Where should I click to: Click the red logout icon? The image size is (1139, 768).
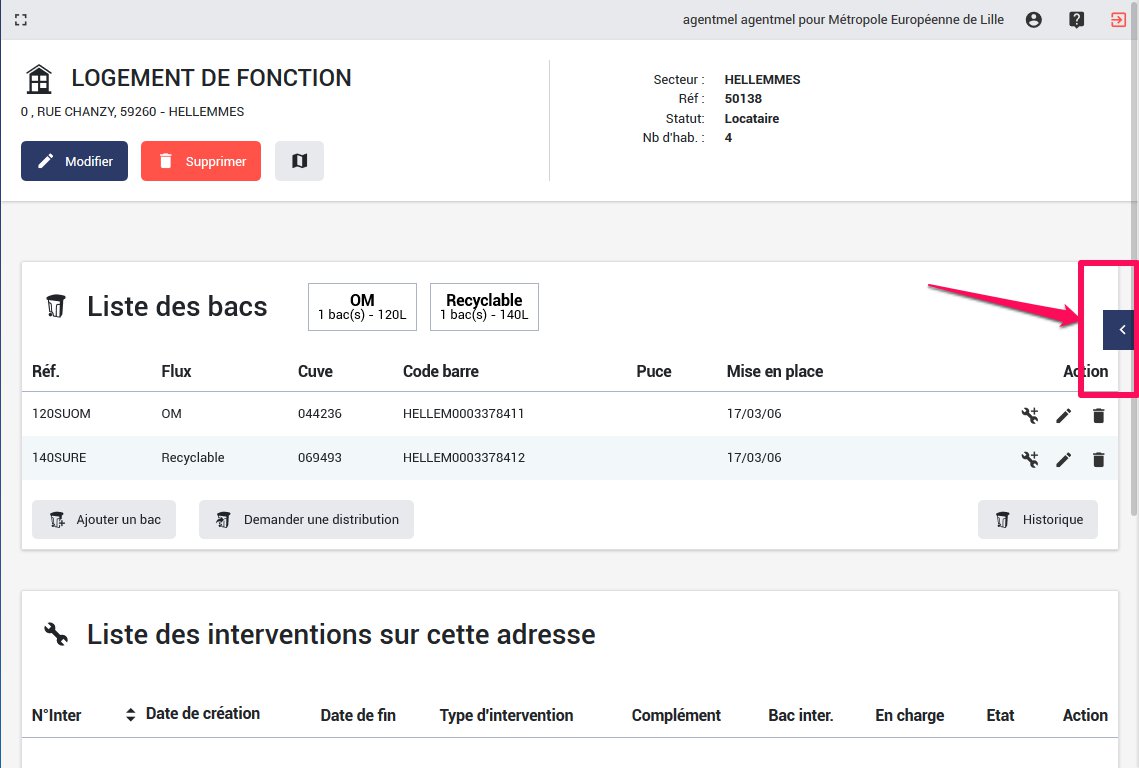click(x=1118, y=19)
